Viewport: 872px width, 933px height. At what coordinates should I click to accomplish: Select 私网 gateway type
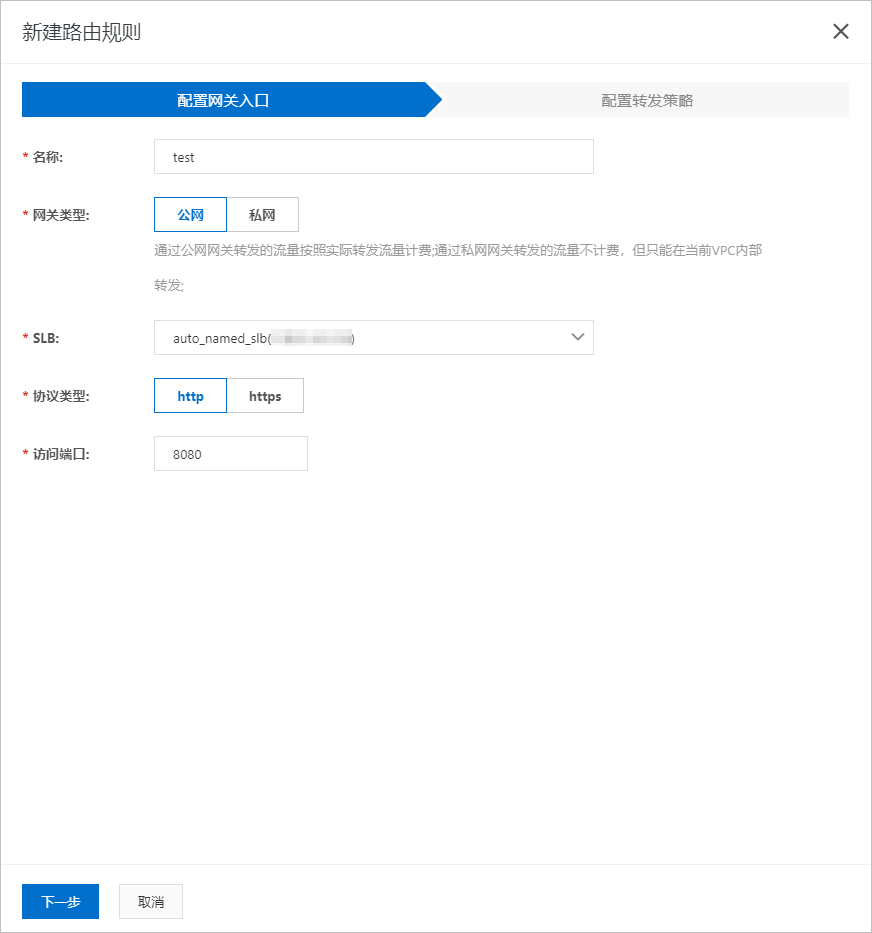click(x=262, y=215)
